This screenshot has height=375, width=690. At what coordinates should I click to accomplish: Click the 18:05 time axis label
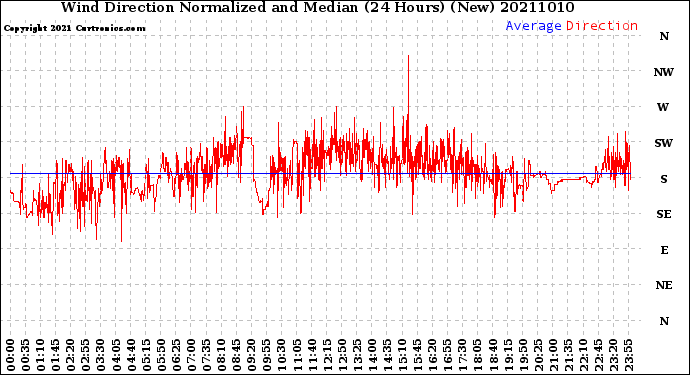tap(478, 355)
